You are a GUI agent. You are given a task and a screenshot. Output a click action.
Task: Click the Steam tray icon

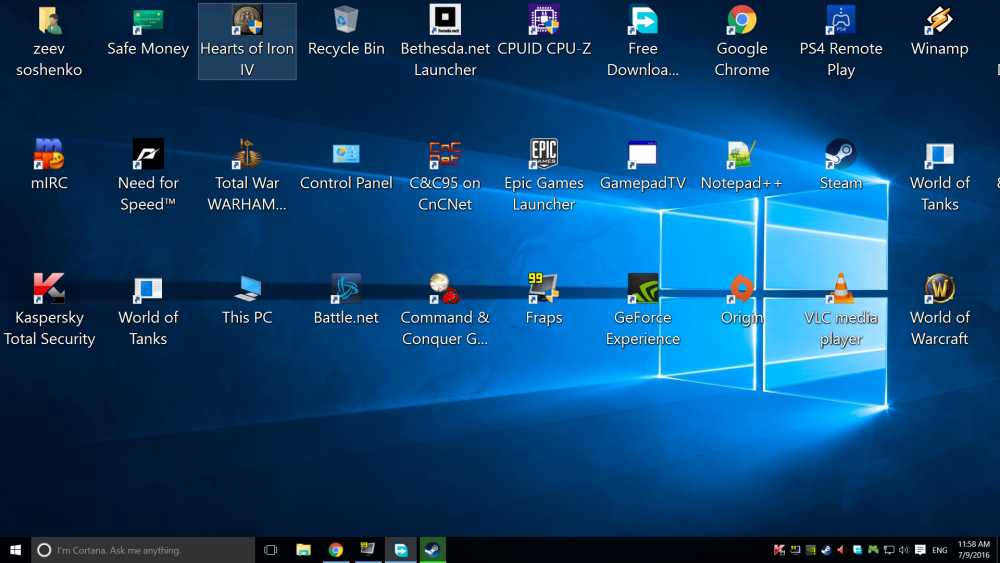click(x=826, y=550)
